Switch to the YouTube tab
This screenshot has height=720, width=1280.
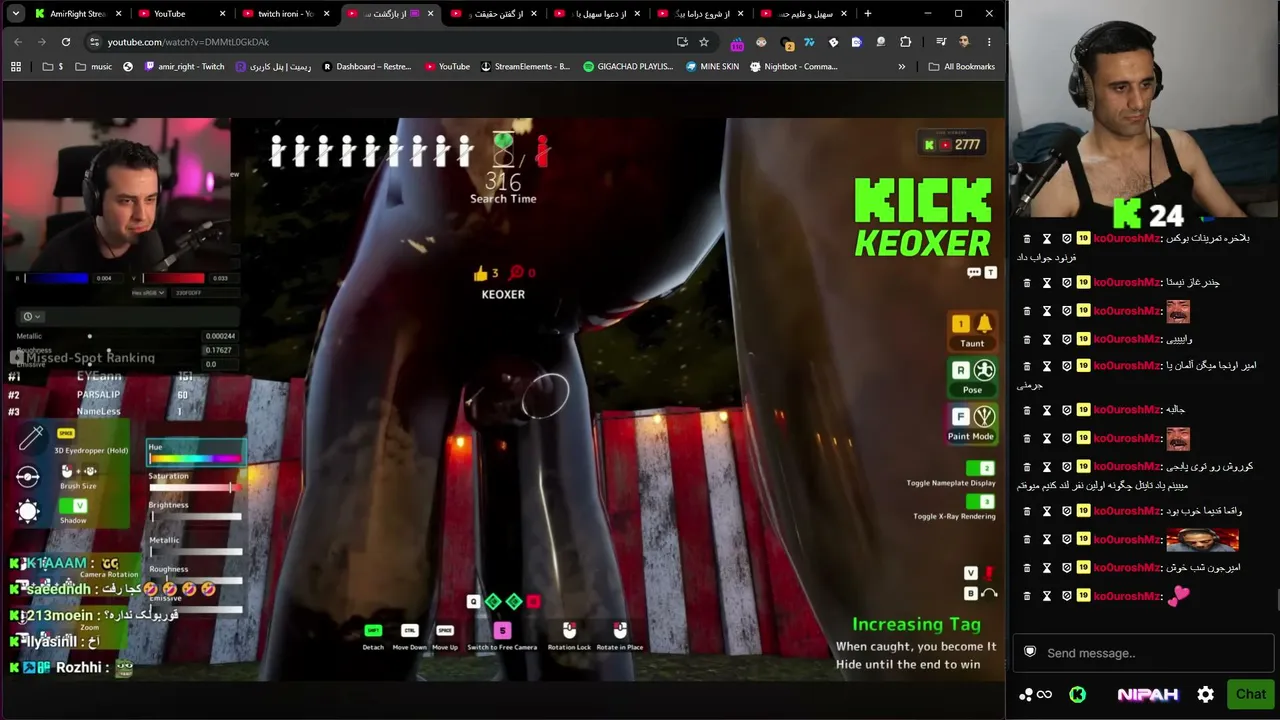click(x=182, y=14)
